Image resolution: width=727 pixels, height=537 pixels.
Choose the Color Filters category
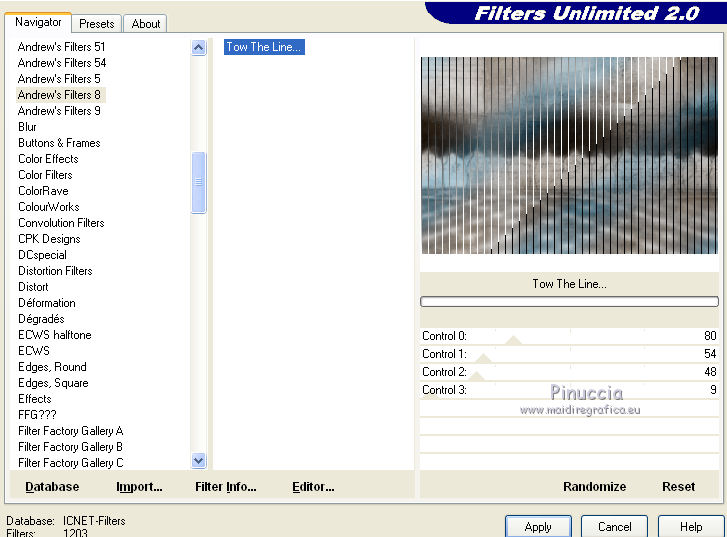(45, 175)
